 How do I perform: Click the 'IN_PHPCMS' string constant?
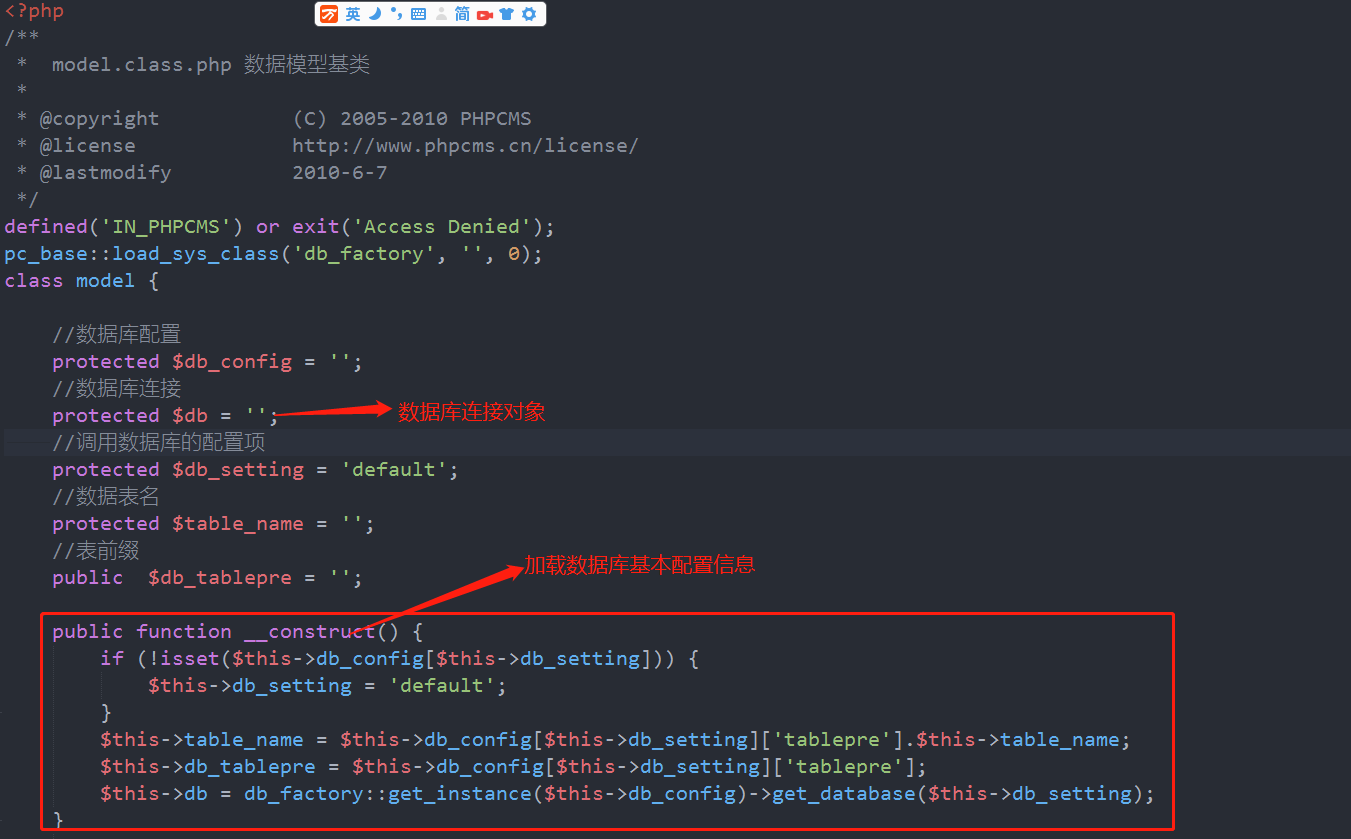165,227
